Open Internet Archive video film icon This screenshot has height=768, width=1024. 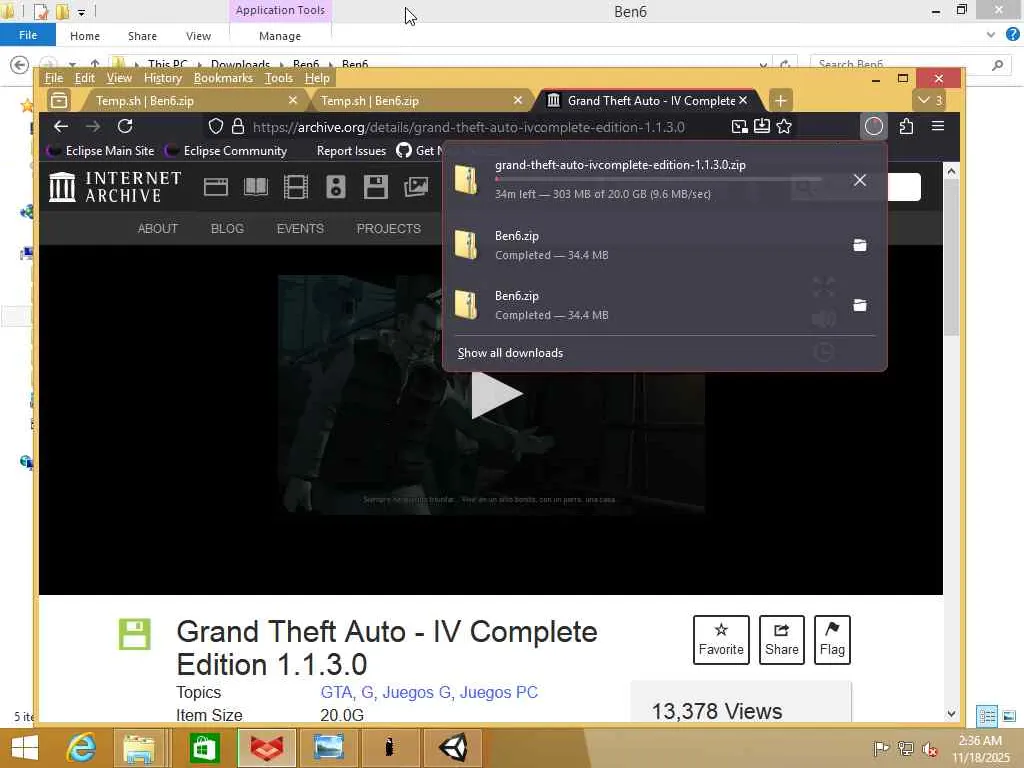coord(296,187)
